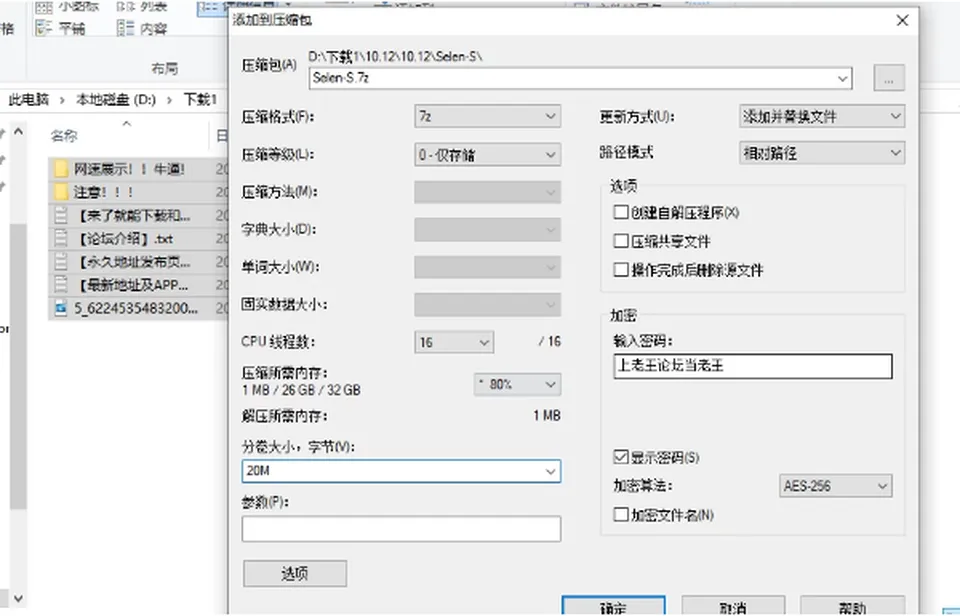Screen dimensions: 960x616
Task: Click the file icon beside 【最新地址及APP
Action: (61, 285)
